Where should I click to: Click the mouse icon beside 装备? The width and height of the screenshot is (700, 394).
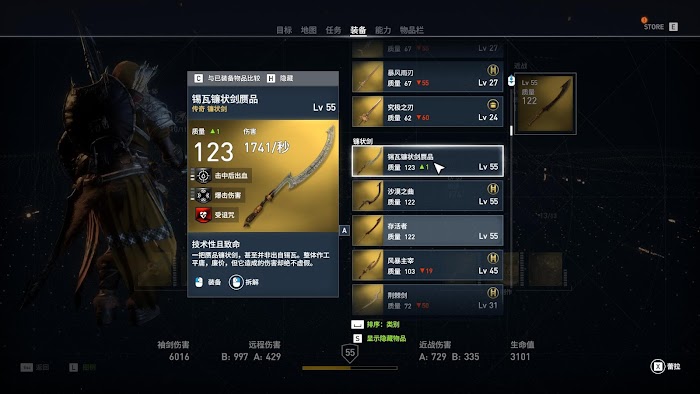point(199,282)
